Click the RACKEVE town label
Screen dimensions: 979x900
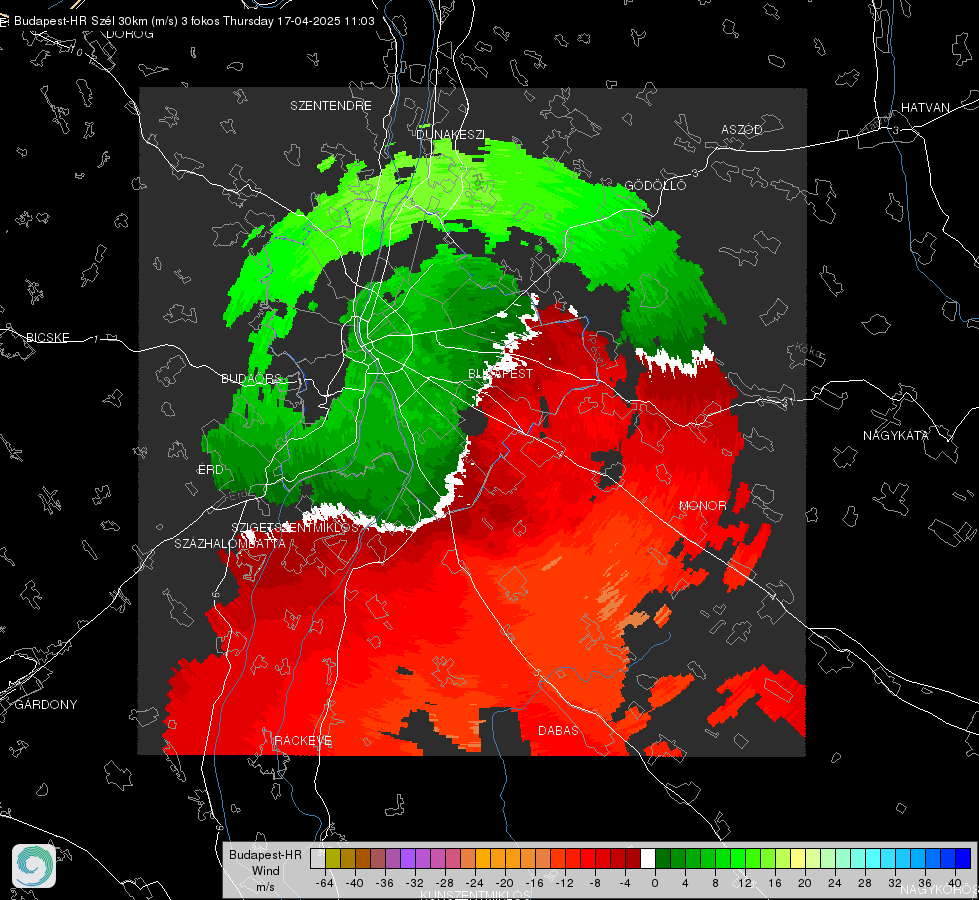click(303, 741)
